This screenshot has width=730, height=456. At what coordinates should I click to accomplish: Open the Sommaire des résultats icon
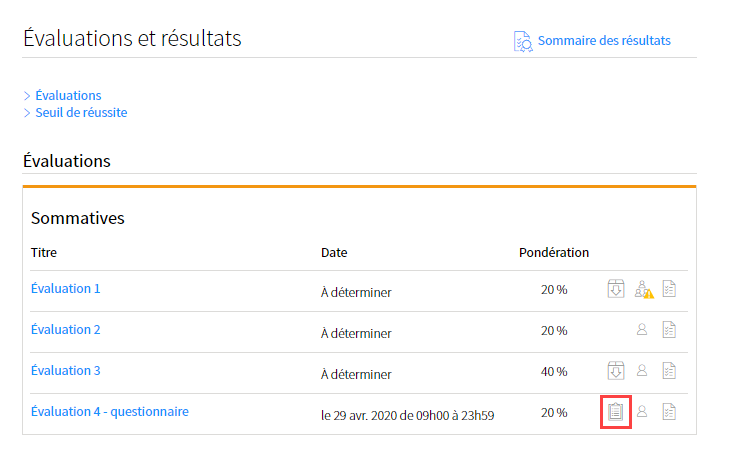(523, 41)
